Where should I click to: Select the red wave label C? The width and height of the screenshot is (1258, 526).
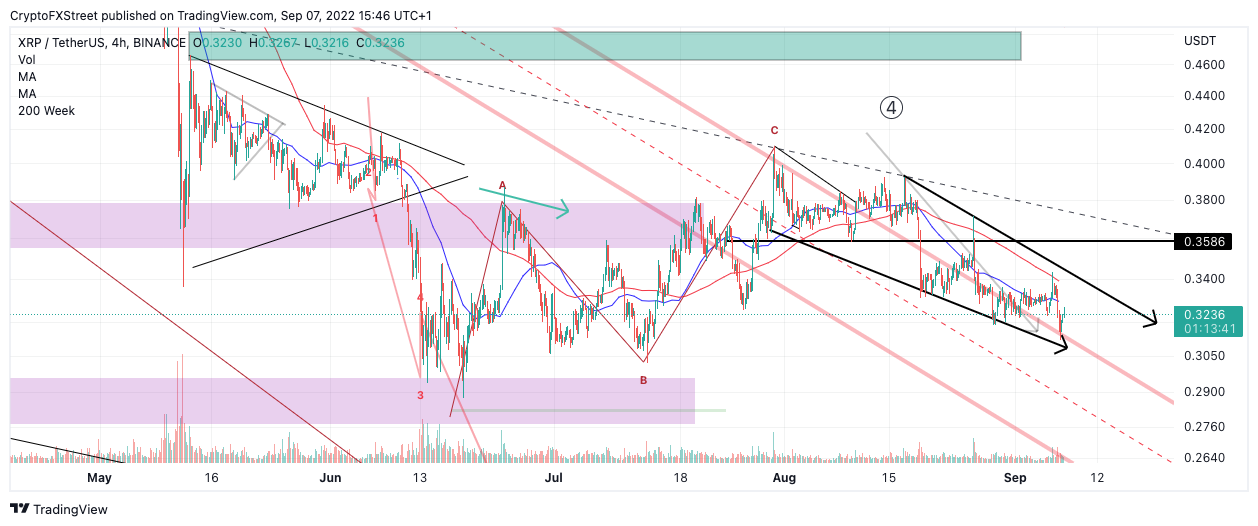tap(773, 131)
